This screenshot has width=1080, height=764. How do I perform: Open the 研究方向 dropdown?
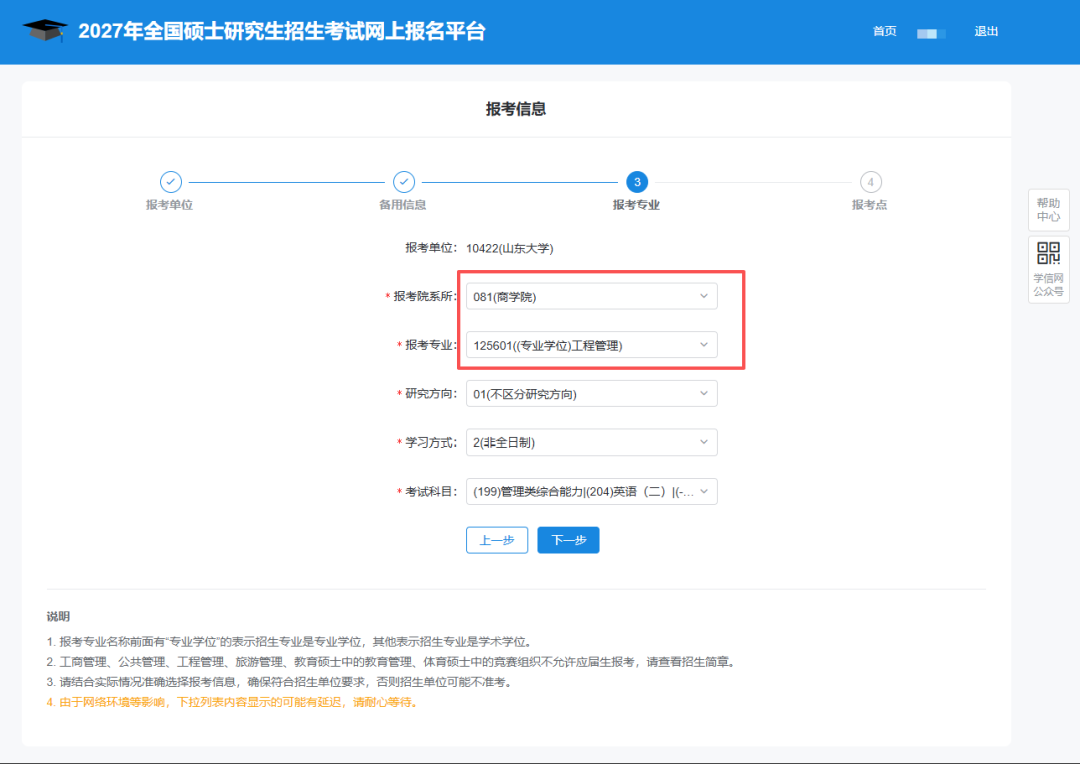point(592,394)
